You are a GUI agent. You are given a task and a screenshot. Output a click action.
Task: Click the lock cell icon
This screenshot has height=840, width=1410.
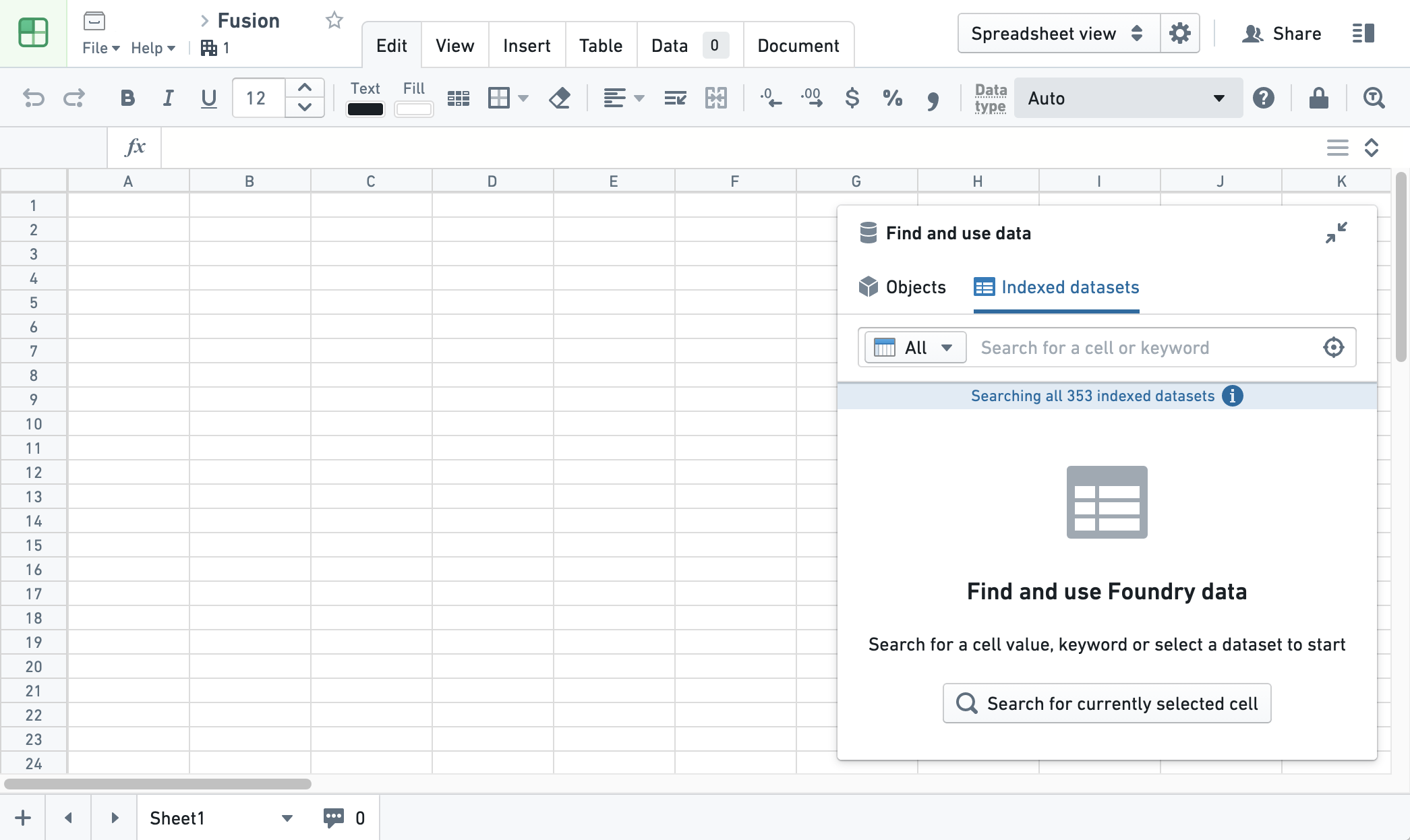click(x=1319, y=98)
